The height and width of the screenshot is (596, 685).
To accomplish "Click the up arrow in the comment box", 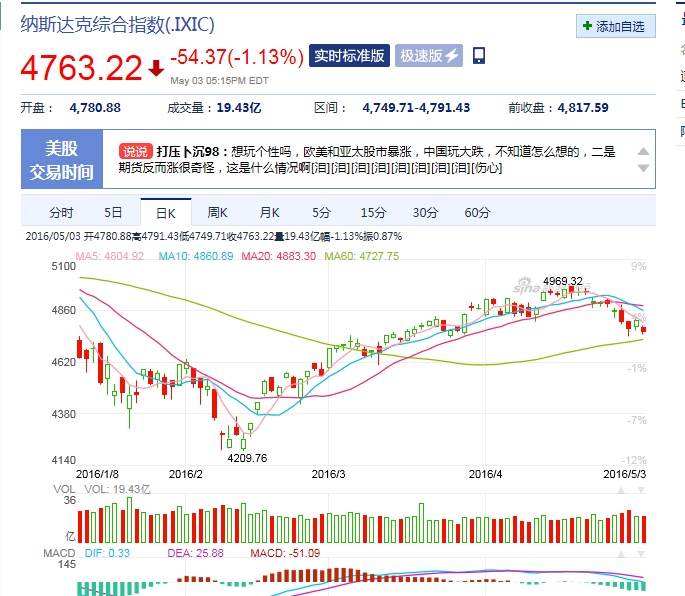I will pos(643,151).
